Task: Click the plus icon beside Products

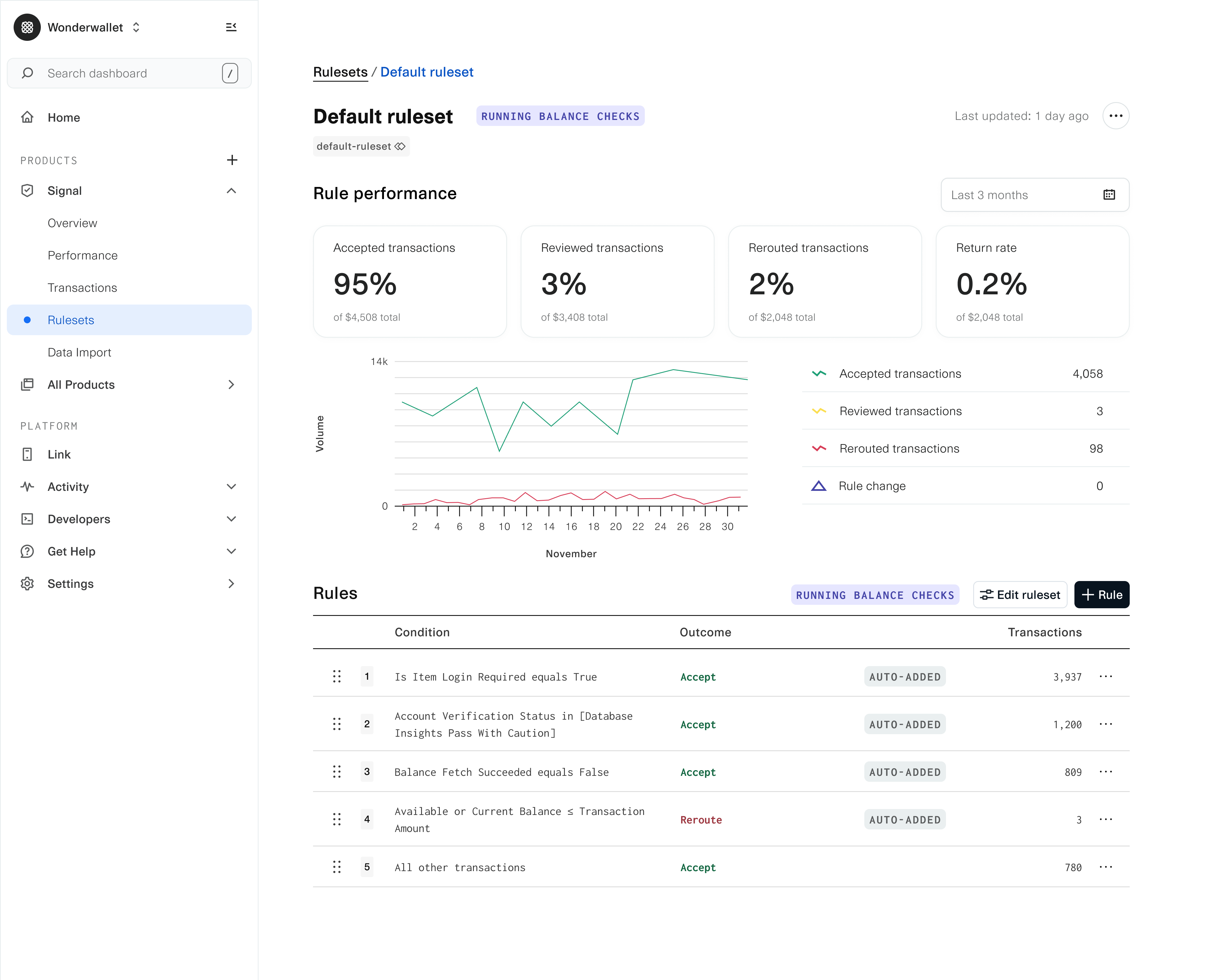Action: click(x=232, y=160)
